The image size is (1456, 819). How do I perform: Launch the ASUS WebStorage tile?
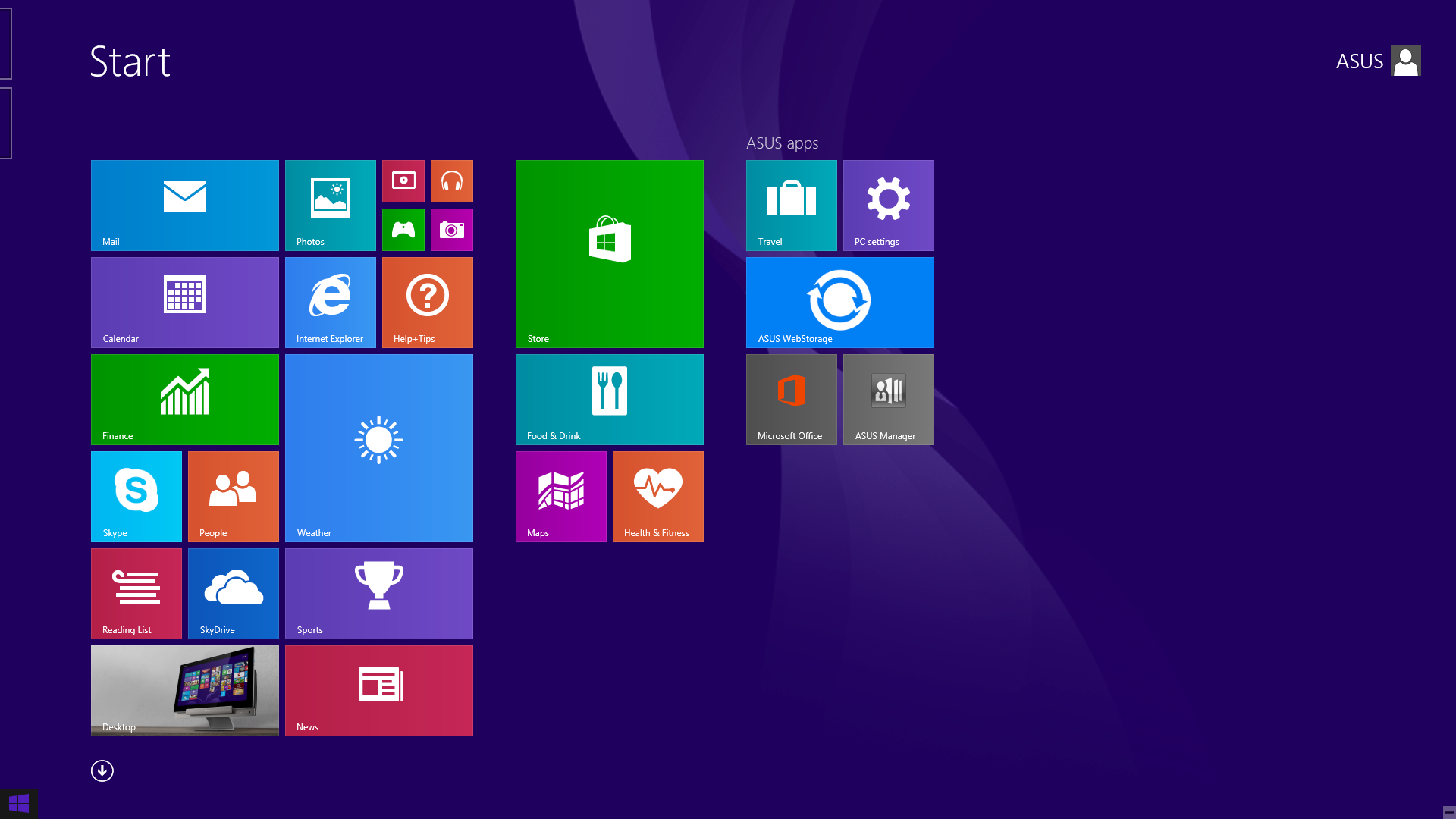point(840,303)
